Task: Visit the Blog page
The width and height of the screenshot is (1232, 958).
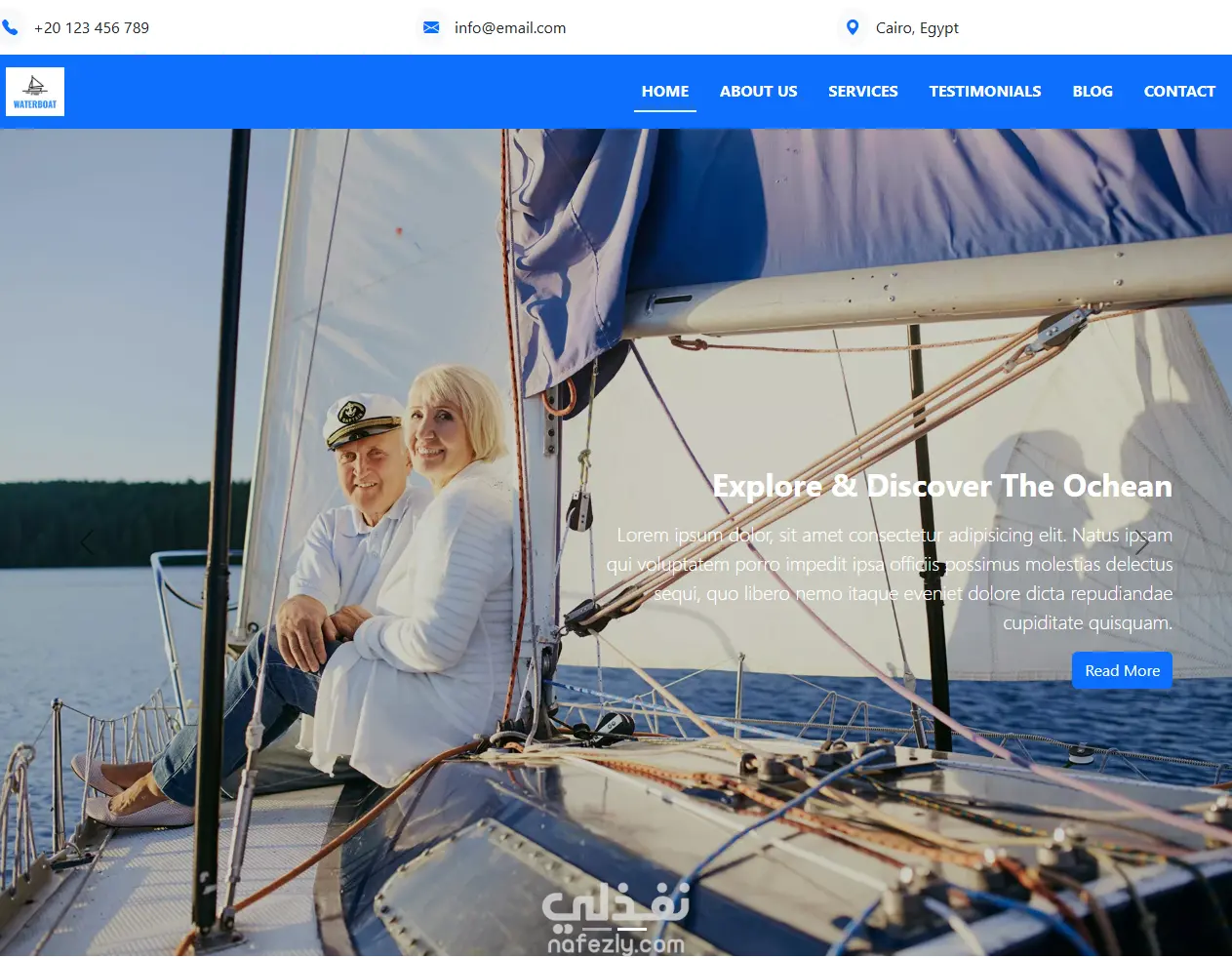Action: (x=1093, y=91)
